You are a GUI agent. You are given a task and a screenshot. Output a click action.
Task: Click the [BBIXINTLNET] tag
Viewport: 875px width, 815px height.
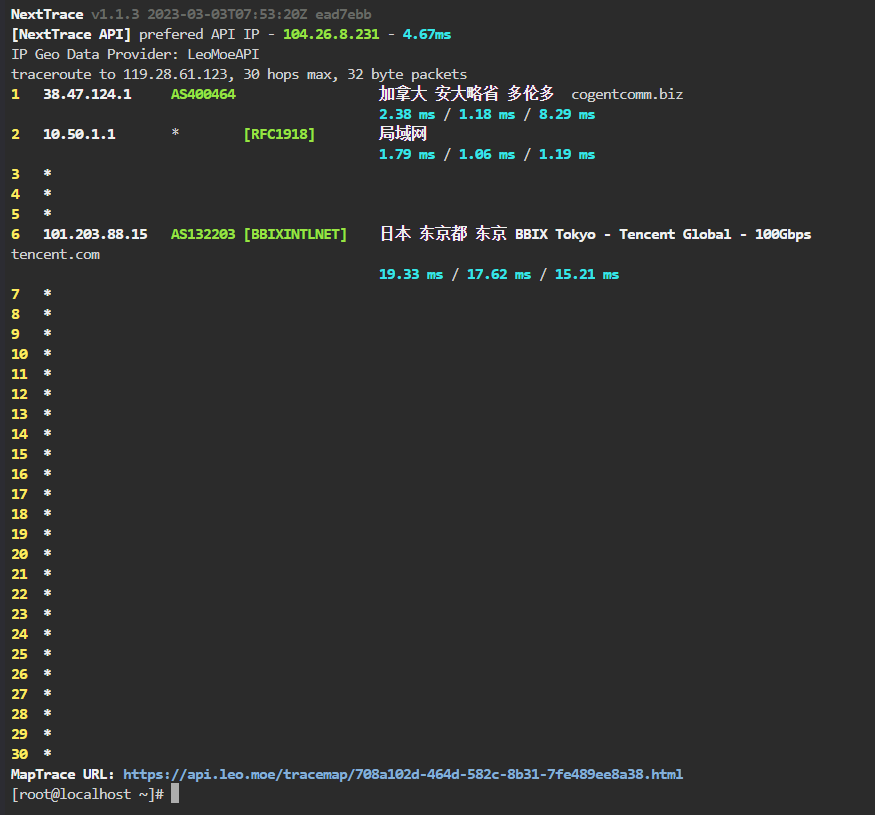[295, 234]
